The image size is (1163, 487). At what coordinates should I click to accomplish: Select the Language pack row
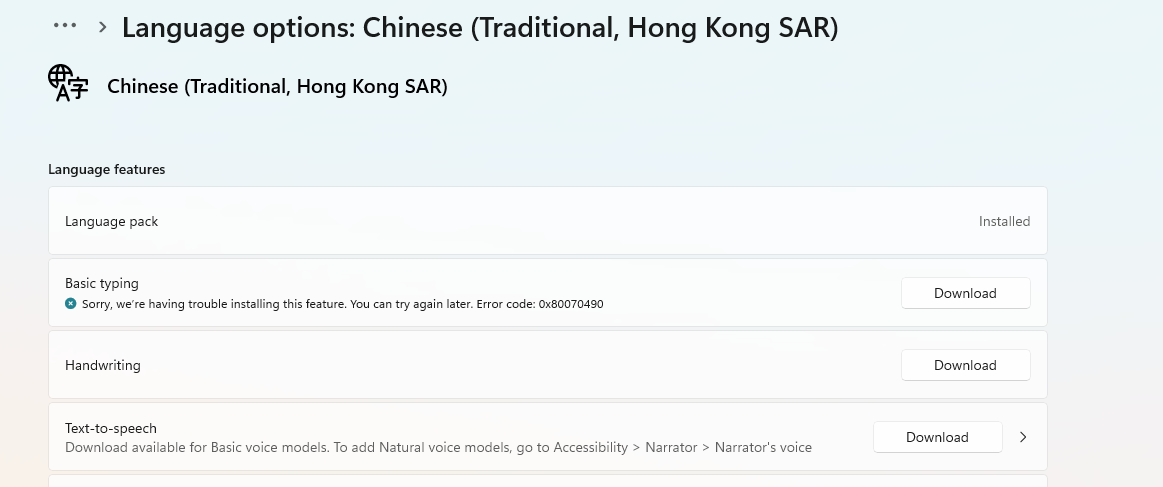[547, 221]
